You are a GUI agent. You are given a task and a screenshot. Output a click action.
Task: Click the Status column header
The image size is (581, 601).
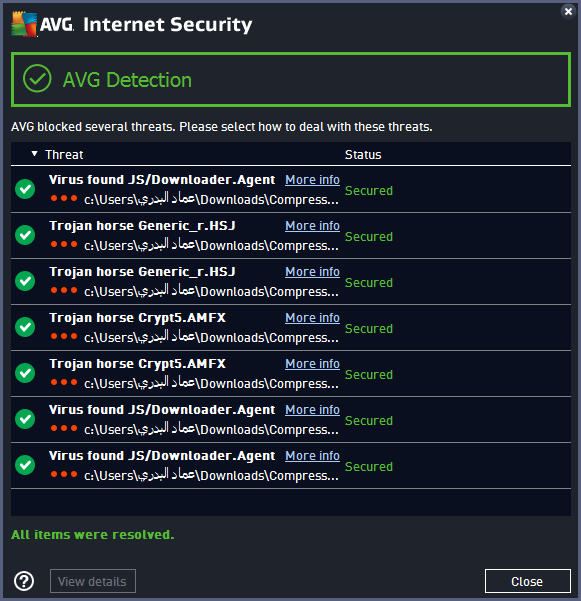(x=363, y=154)
